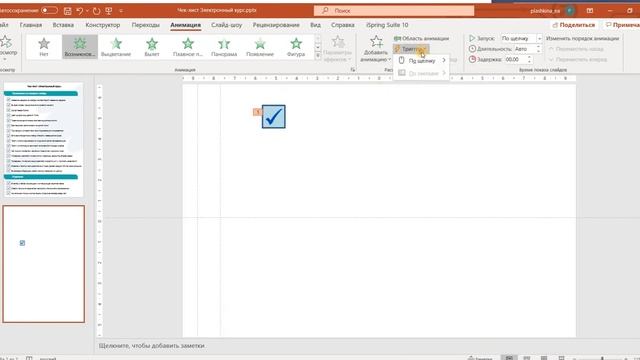Image resolution: width=640 pixels, height=360 pixels.
Task: Increase duration with the stepper arrows
Action: (x=538, y=47)
